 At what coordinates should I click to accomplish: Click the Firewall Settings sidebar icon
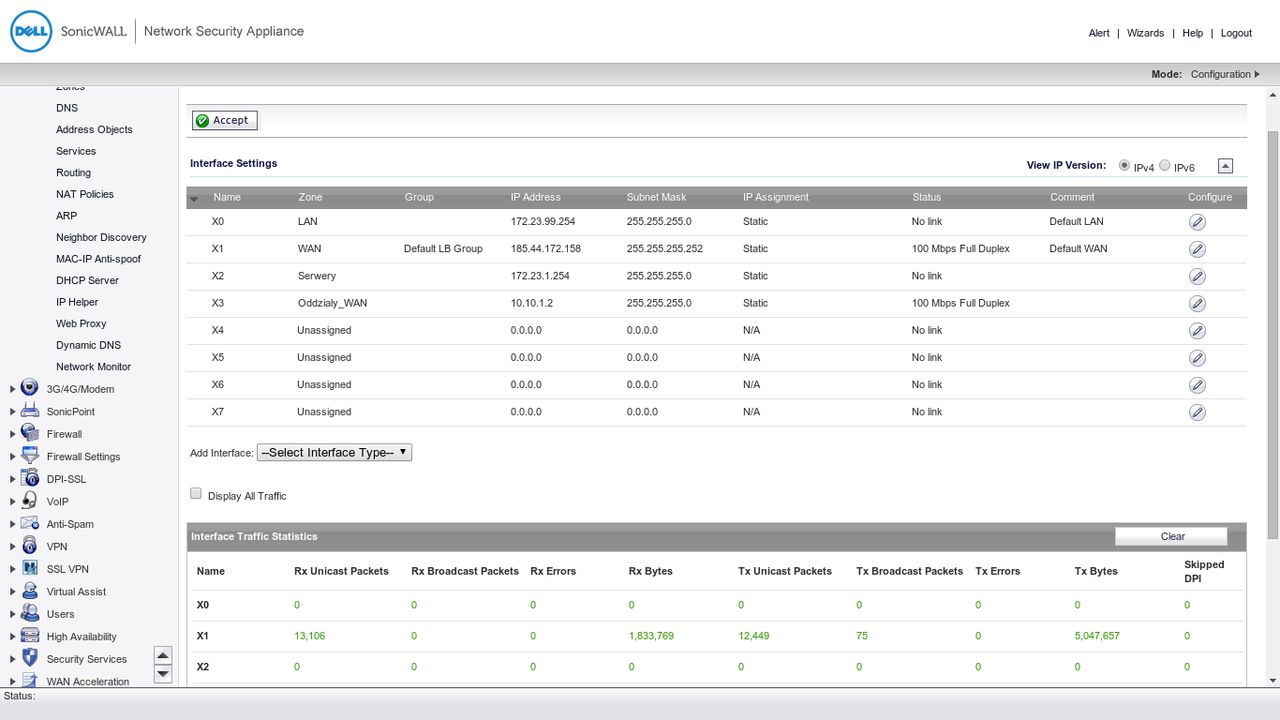[30, 456]
